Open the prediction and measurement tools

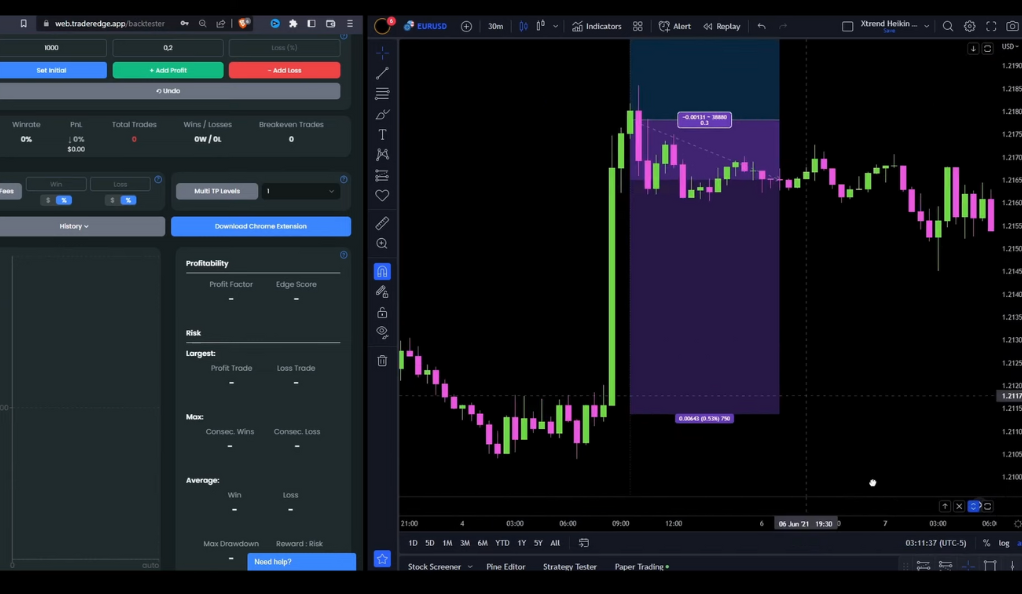tap(382, 175)
